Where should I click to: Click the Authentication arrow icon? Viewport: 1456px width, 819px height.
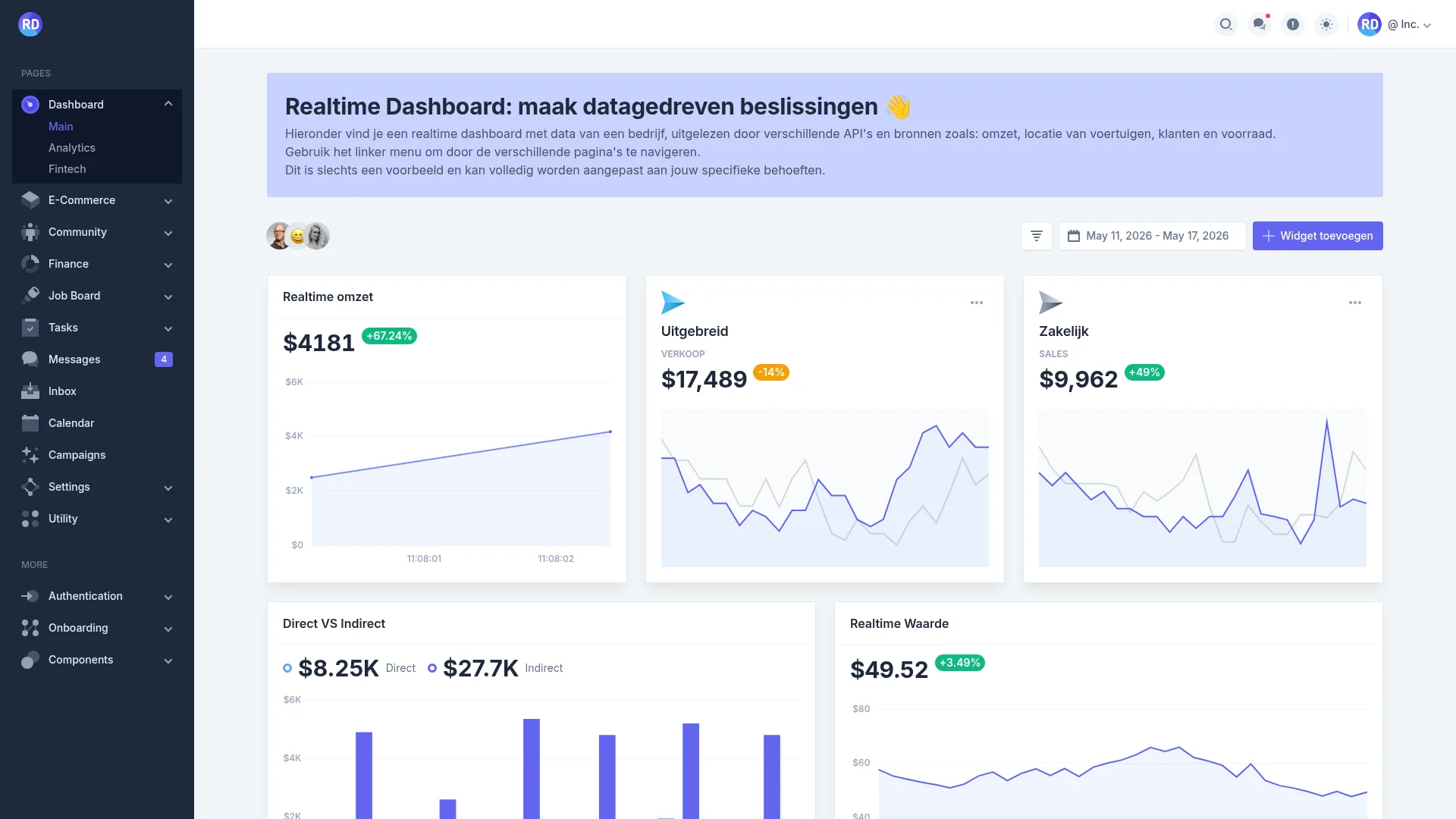[x=30, y=596]
